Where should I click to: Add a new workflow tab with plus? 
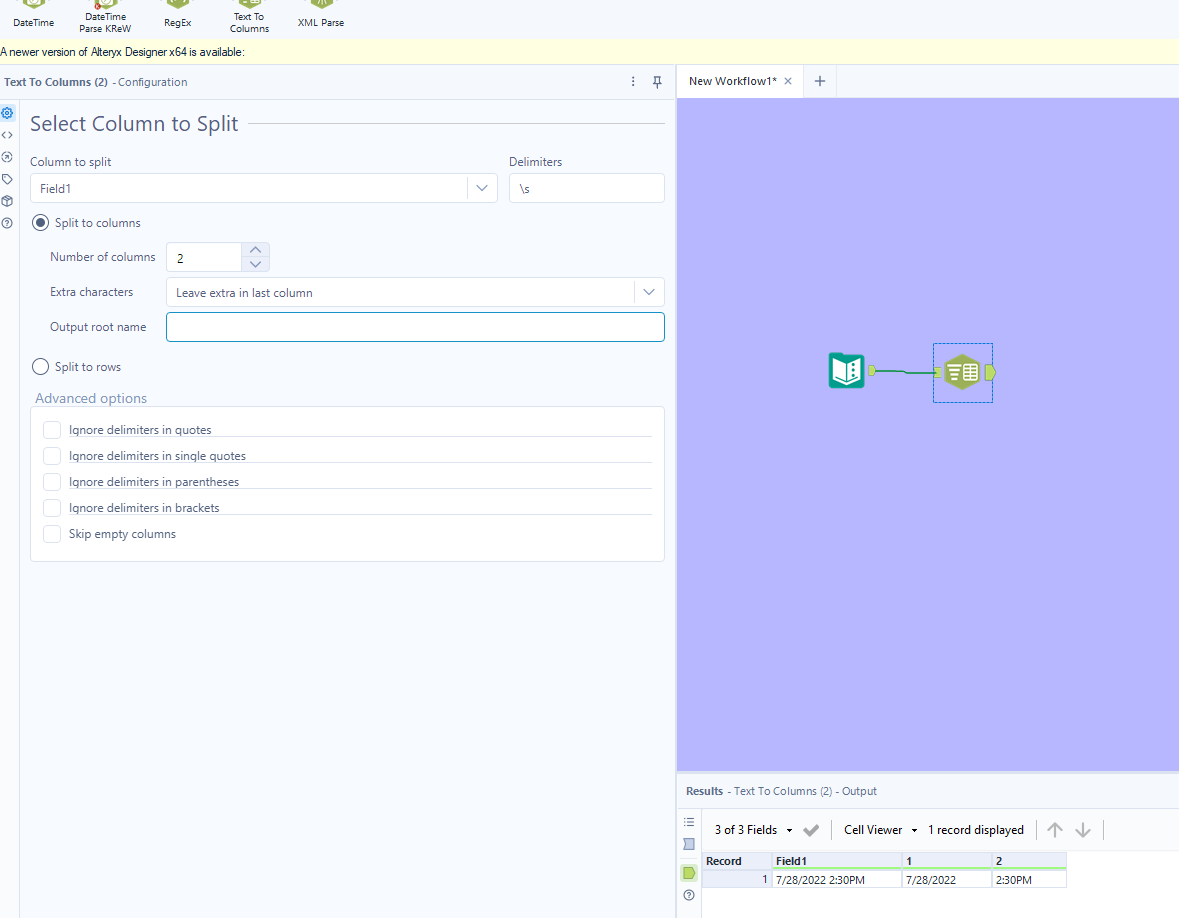coord(820,81)
